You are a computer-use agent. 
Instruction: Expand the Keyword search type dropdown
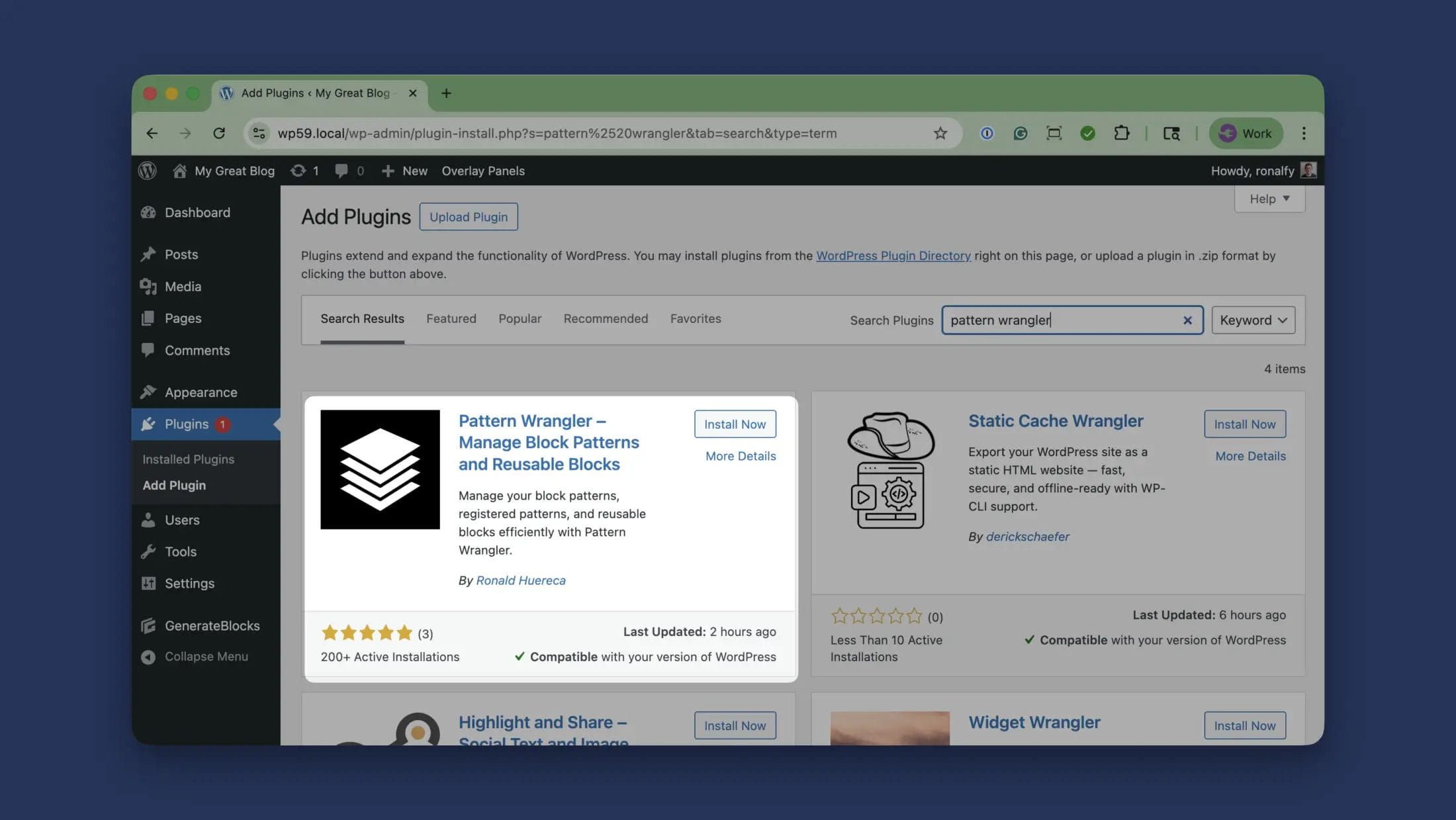pos(1253,320)
